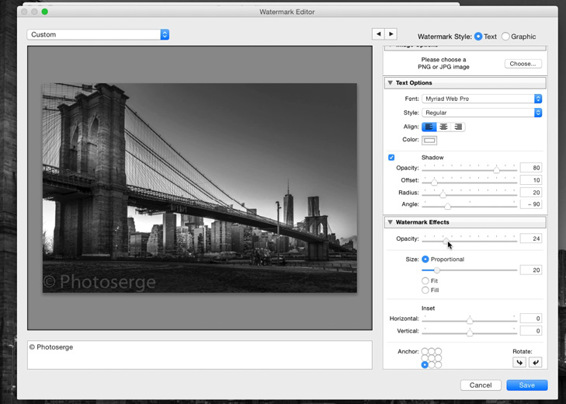The height and width of the screenshot is (404, 566).
Task: Adjust the Shadow Opacity slider
Action: [496, 169]
